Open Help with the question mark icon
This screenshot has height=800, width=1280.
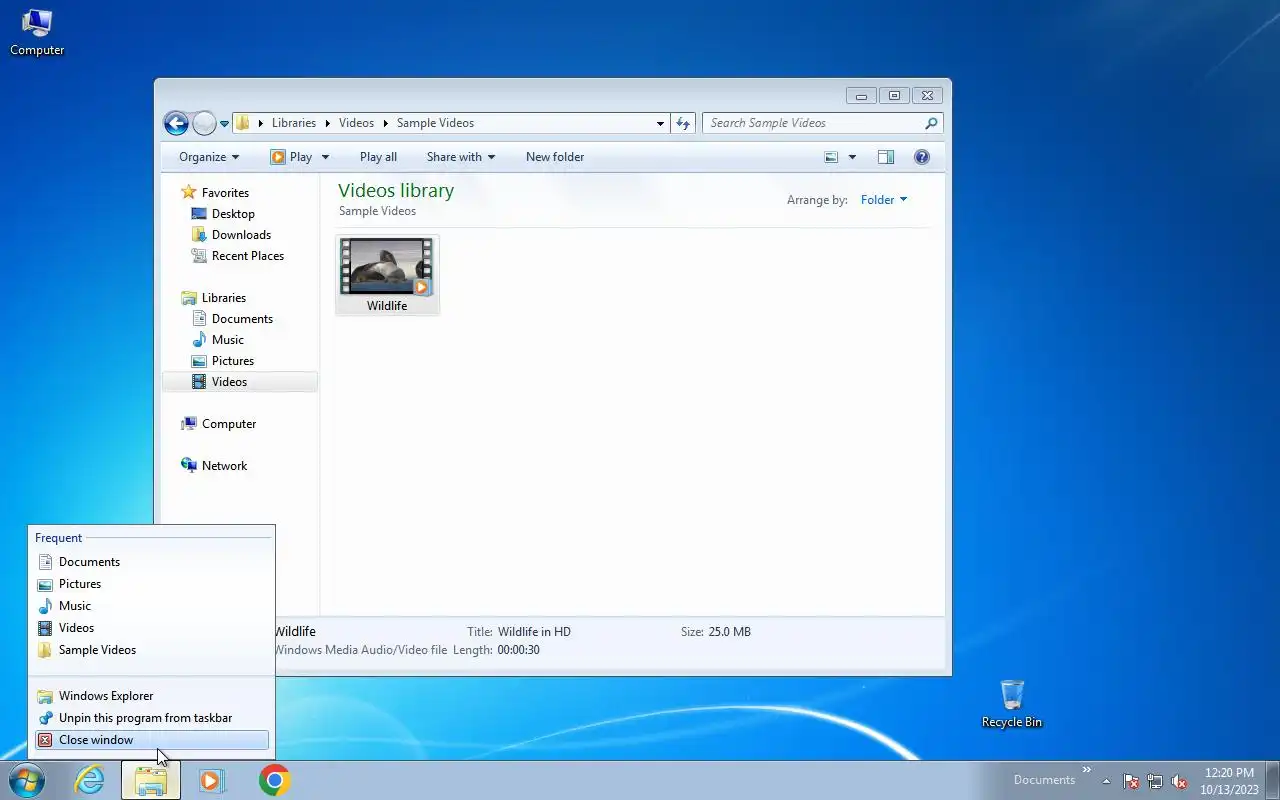point(922,157)
